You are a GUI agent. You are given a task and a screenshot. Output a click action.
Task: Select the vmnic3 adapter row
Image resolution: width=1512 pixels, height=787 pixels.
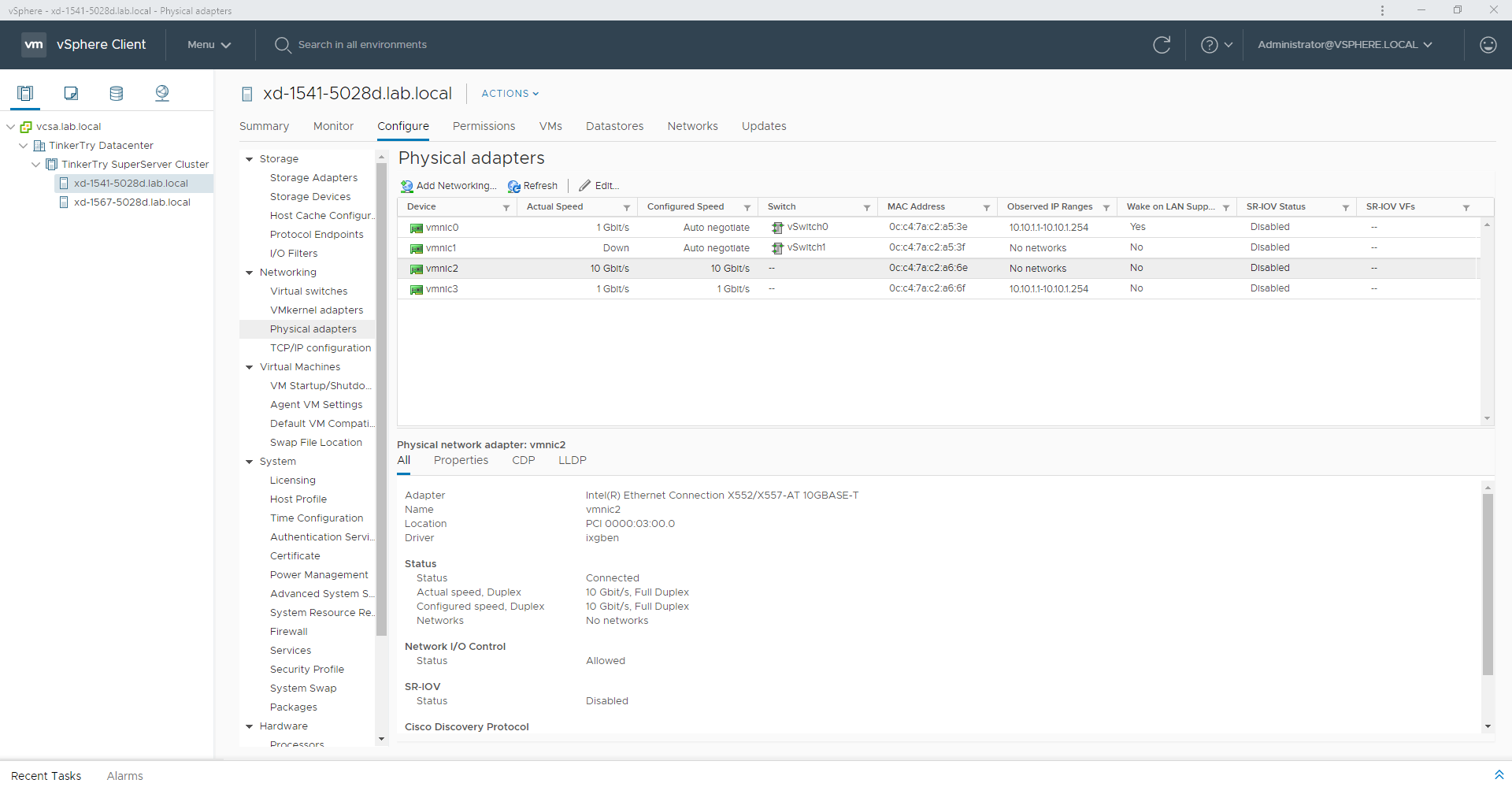pyautogui.click(x=939, y=289)
